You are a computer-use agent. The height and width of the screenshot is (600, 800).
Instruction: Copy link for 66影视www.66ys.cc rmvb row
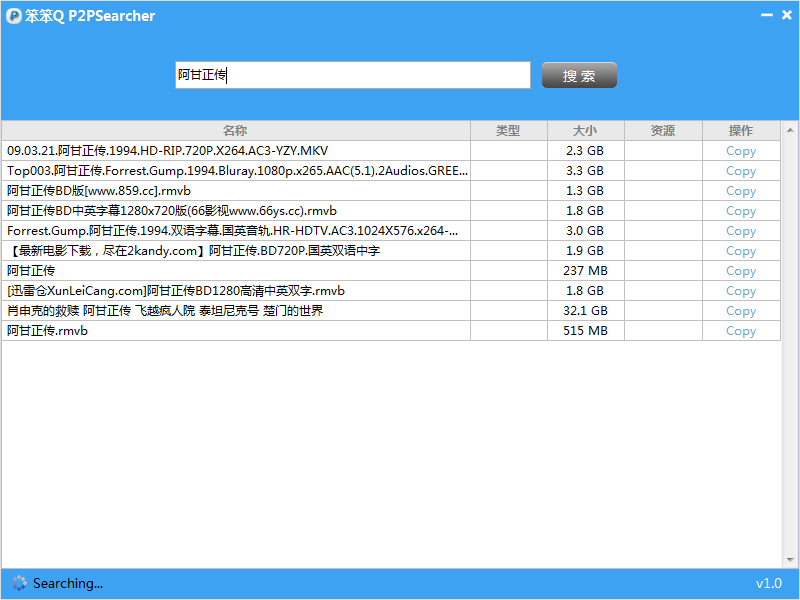[x=741, y=211]
